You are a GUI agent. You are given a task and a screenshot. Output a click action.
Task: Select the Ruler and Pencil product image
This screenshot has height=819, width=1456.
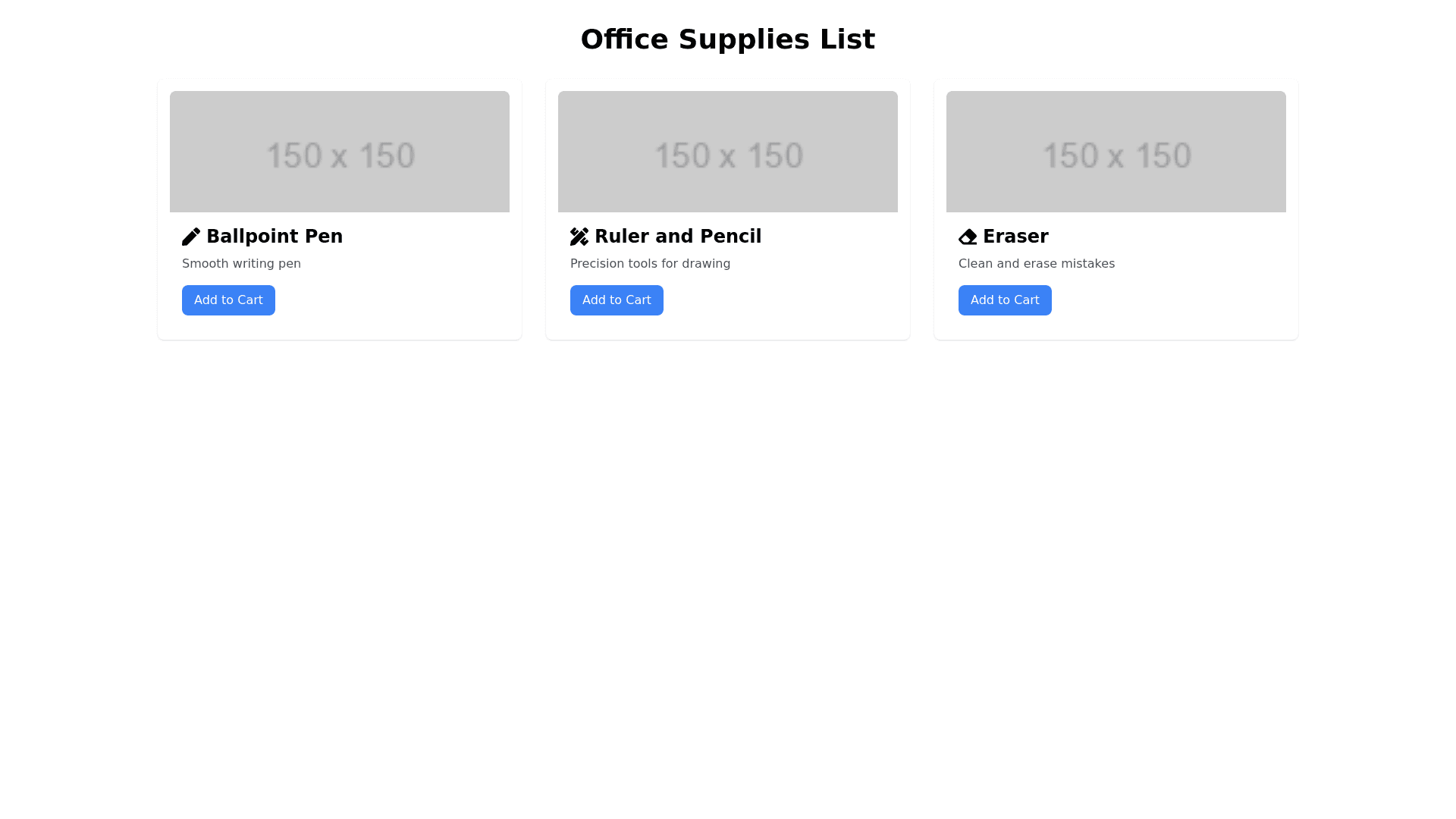click(728, 152)
